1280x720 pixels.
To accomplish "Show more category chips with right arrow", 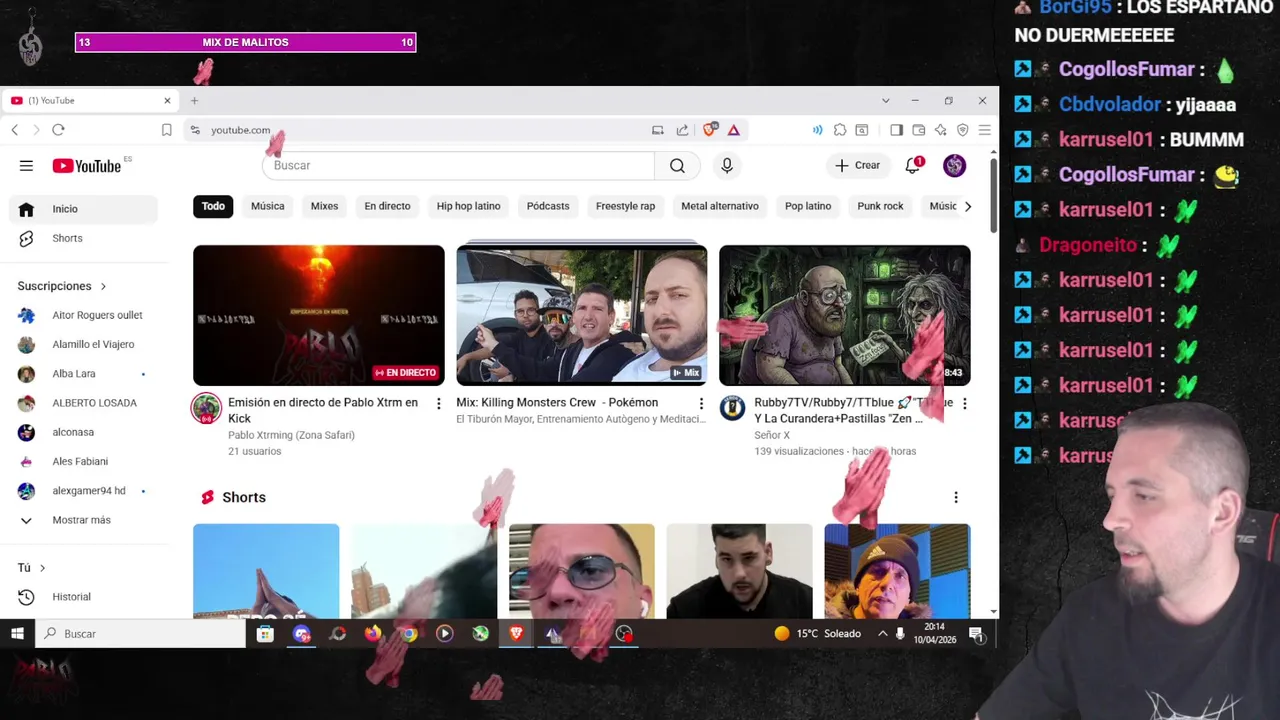I will (967, 206).
